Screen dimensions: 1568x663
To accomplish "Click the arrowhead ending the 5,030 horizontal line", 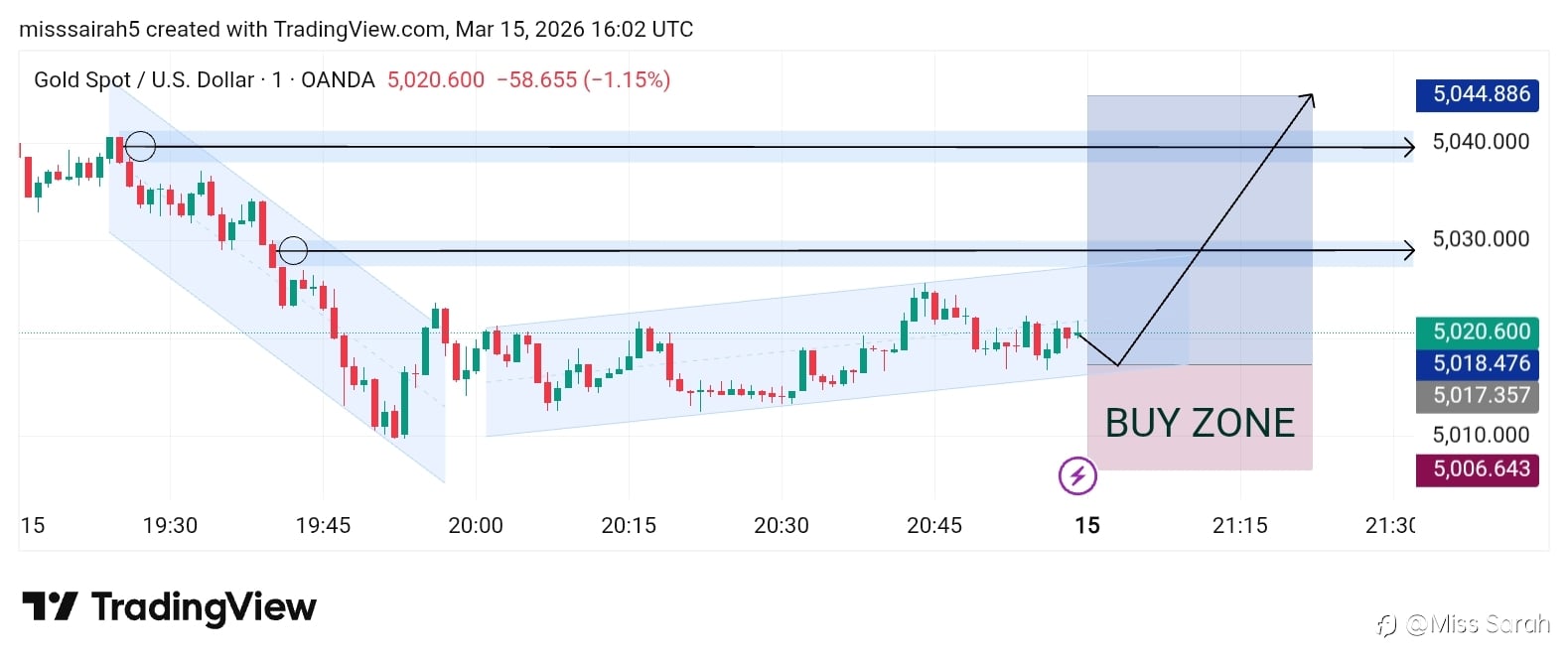I will pyautogui.click(x=1408, y=249).
